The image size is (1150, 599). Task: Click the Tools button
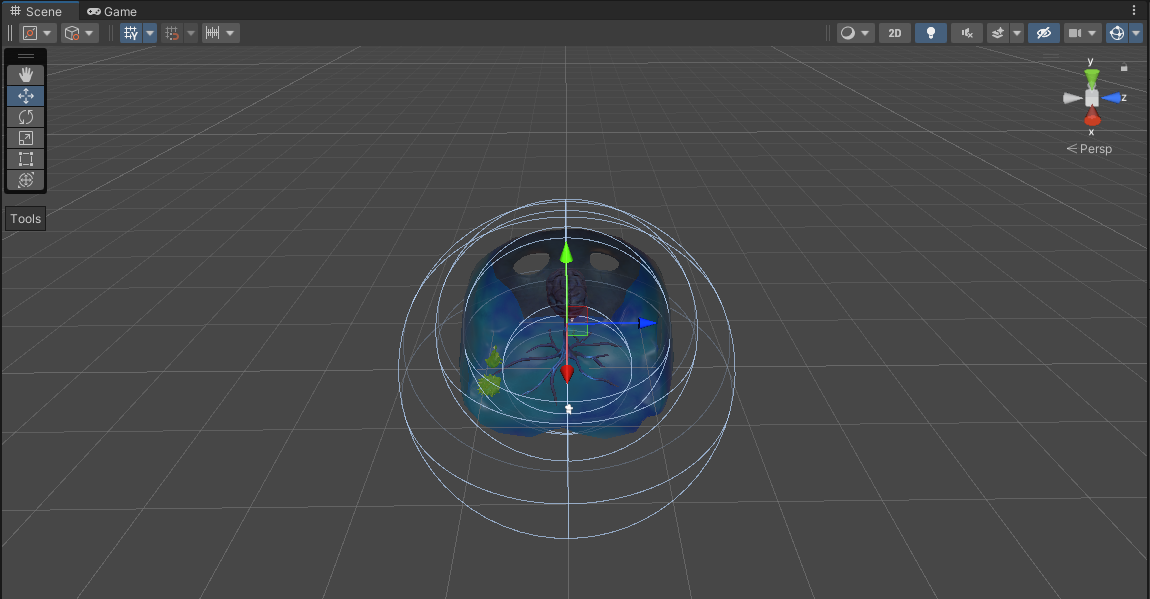coord(26,219)
